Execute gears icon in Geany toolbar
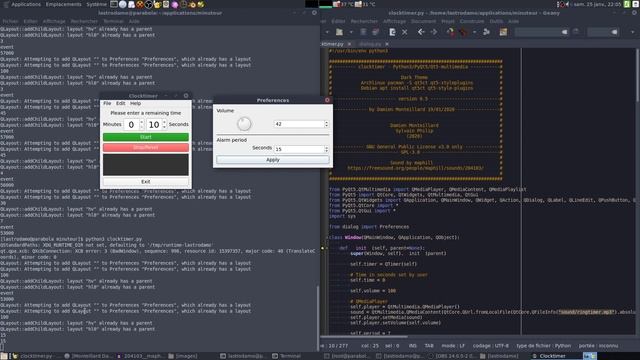 click(x=487, y=32)
